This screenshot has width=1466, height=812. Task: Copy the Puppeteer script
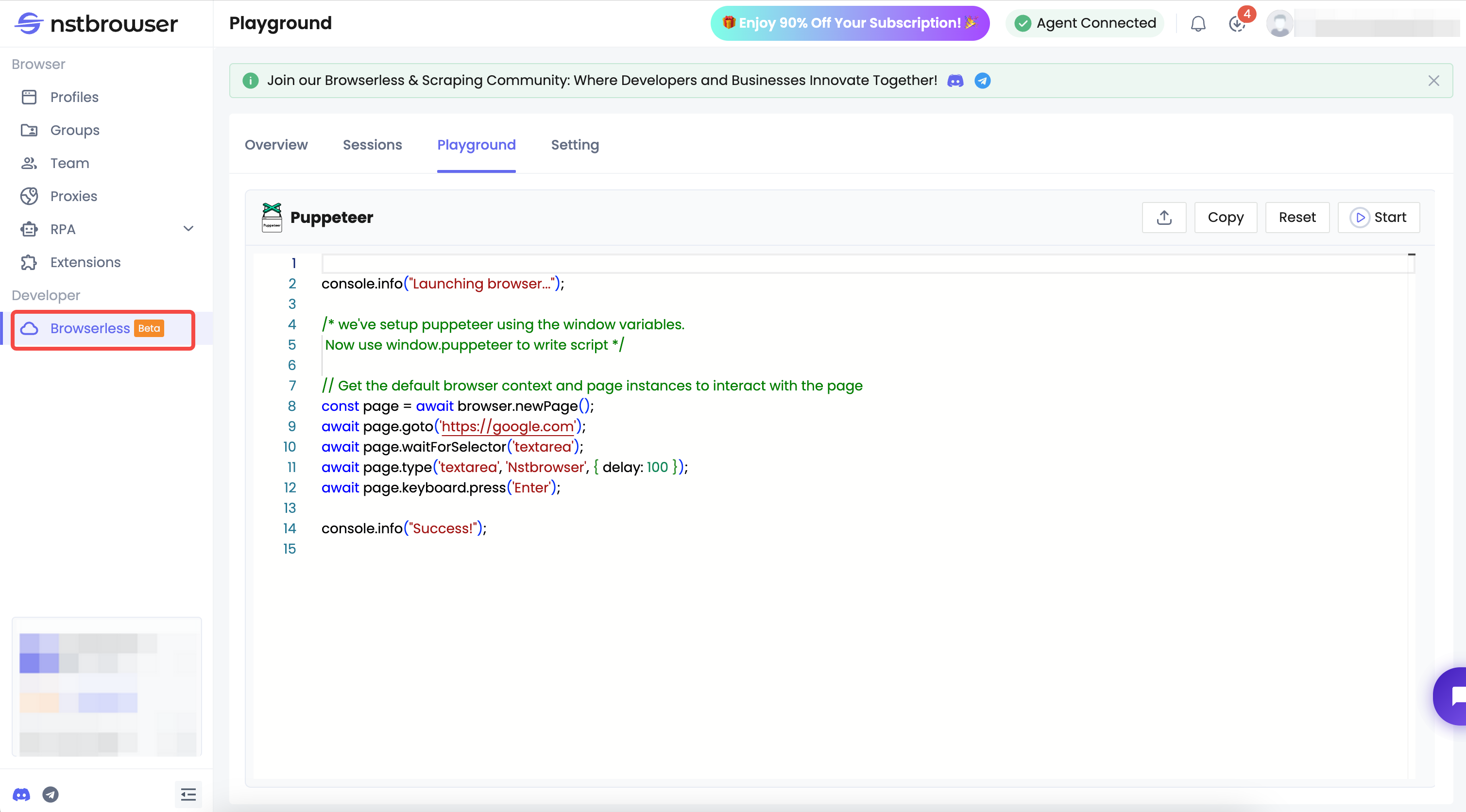[x=1225, y=218]
